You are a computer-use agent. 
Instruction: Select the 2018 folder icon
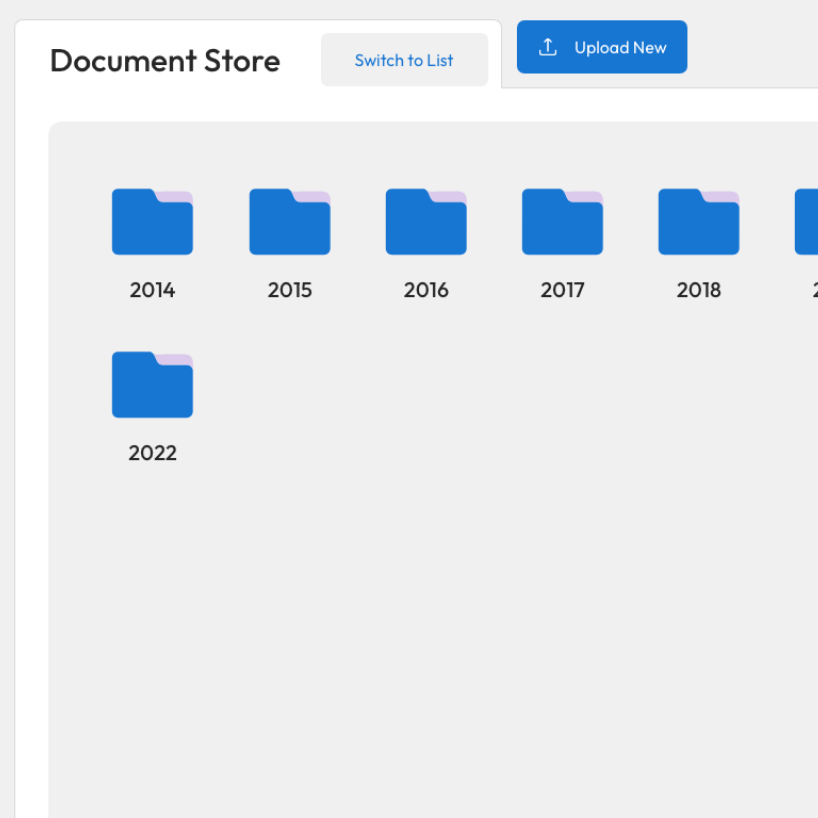tap(698, 222)
